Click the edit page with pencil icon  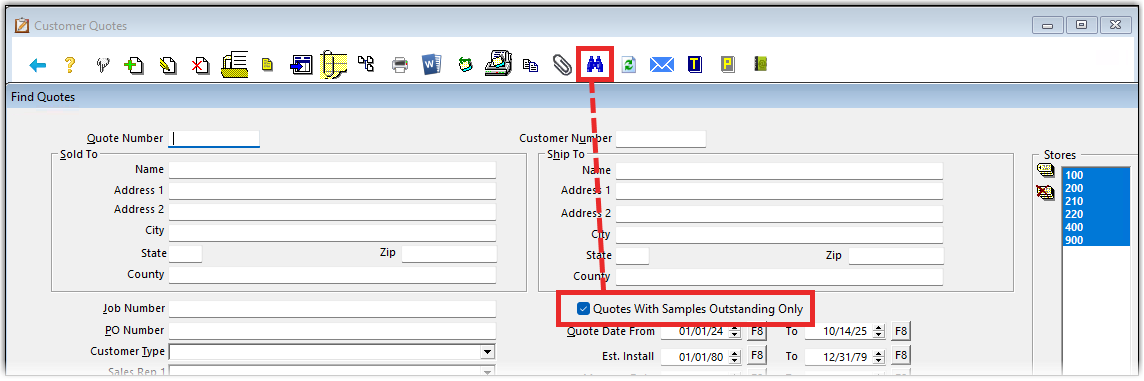tap(169, 65)
